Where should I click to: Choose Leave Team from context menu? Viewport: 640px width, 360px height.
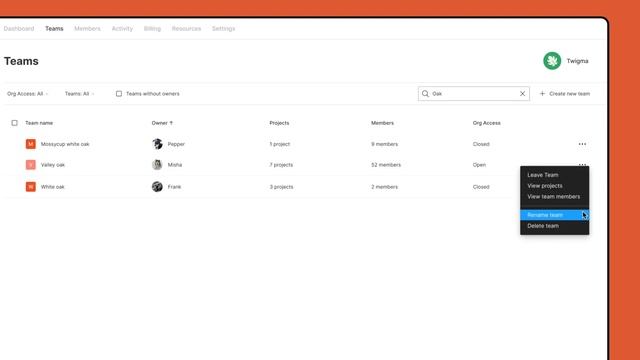(x=554, y=175)
